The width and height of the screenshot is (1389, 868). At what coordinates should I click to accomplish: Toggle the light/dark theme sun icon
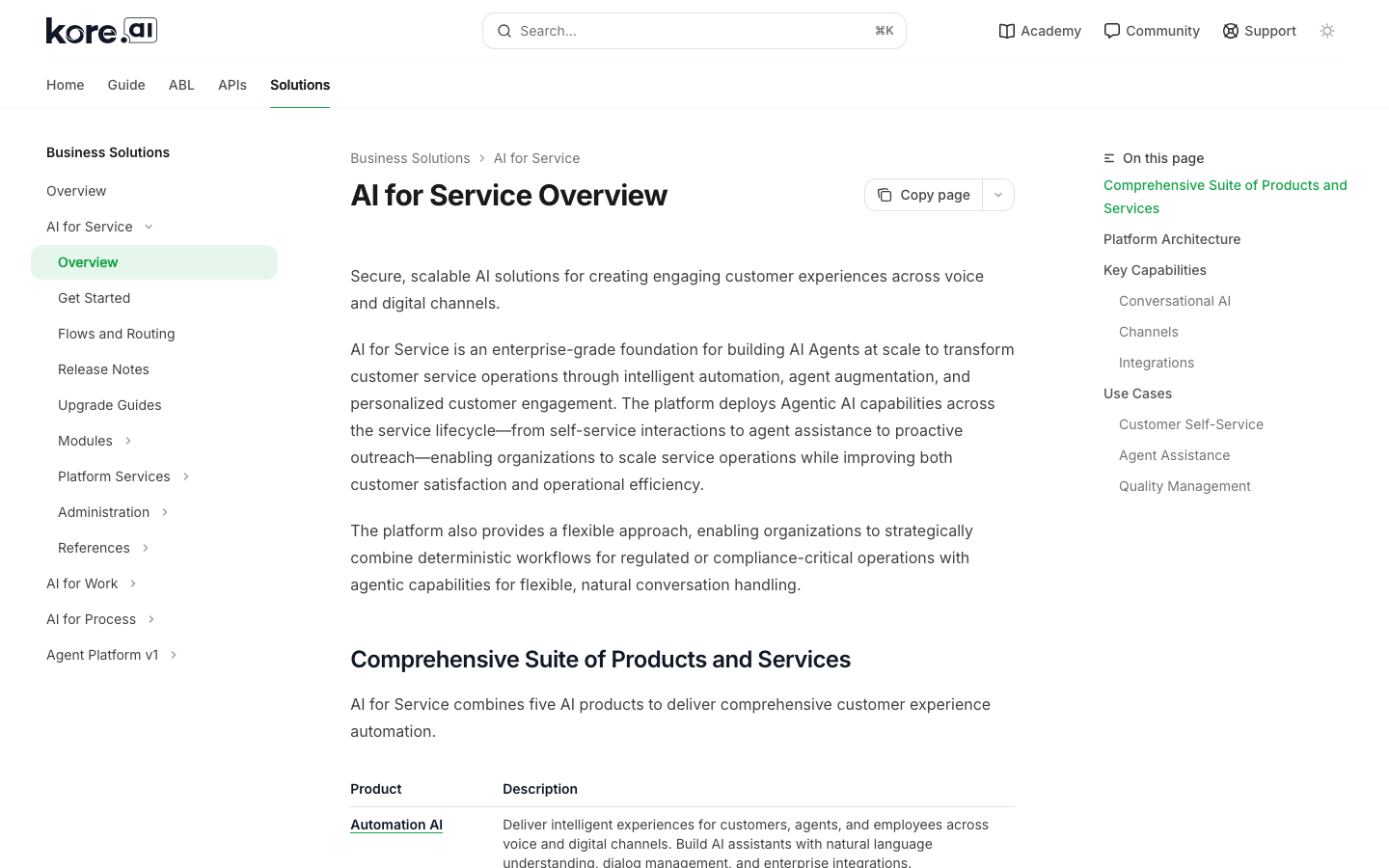(1327, 31)
